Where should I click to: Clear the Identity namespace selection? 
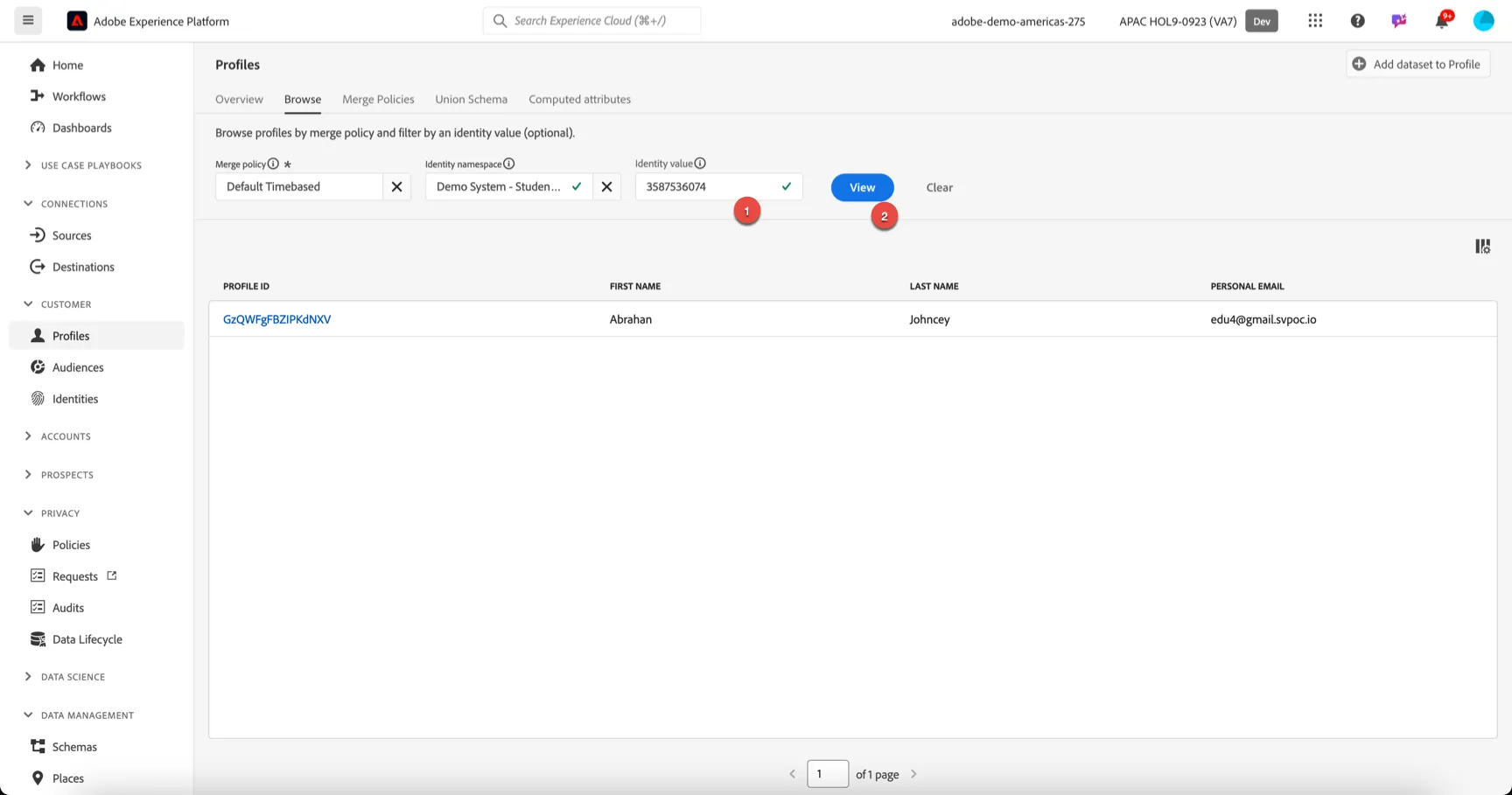pyautogui.click(x=606, y=186)
